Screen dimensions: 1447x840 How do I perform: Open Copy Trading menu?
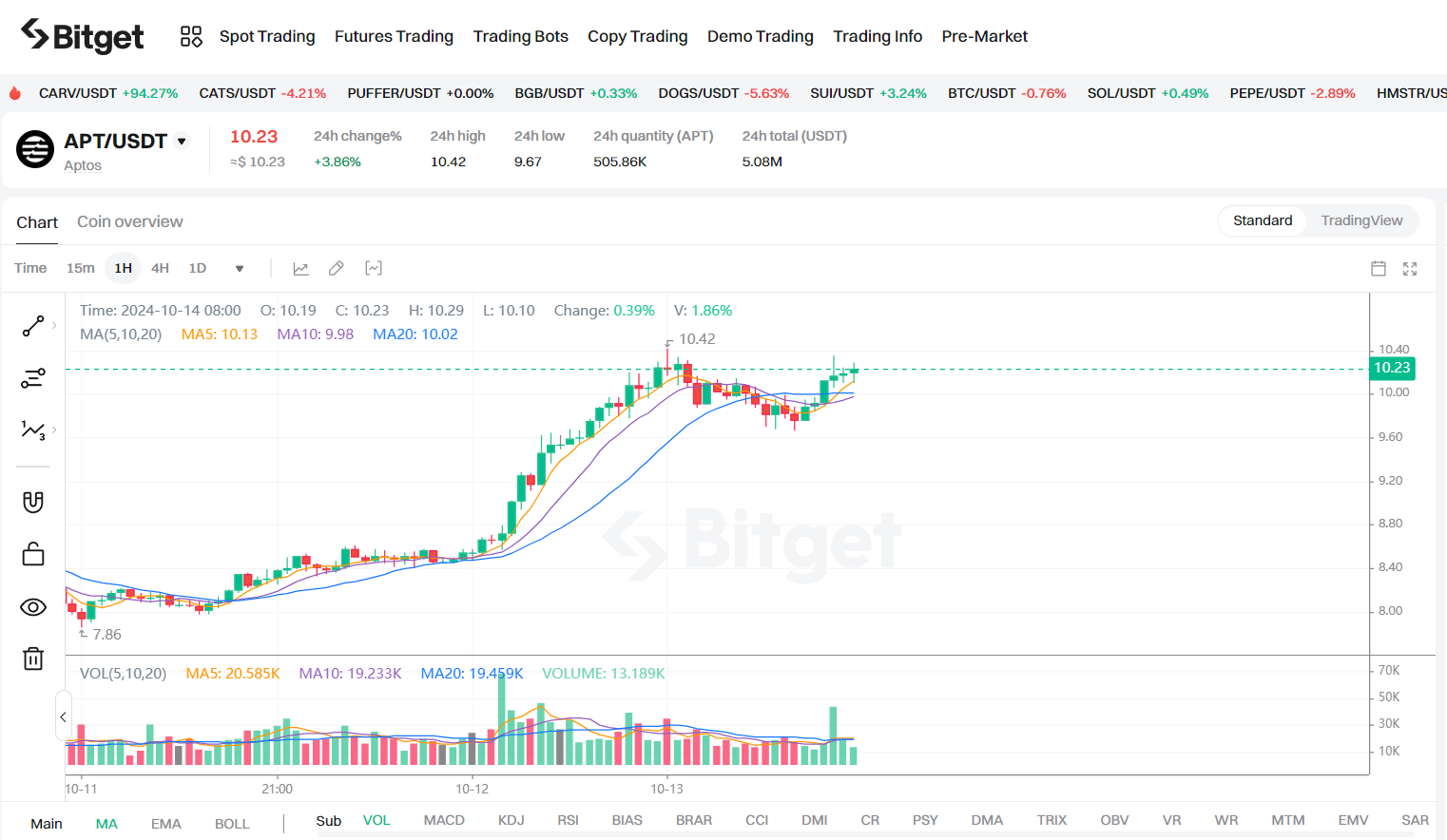638,36
